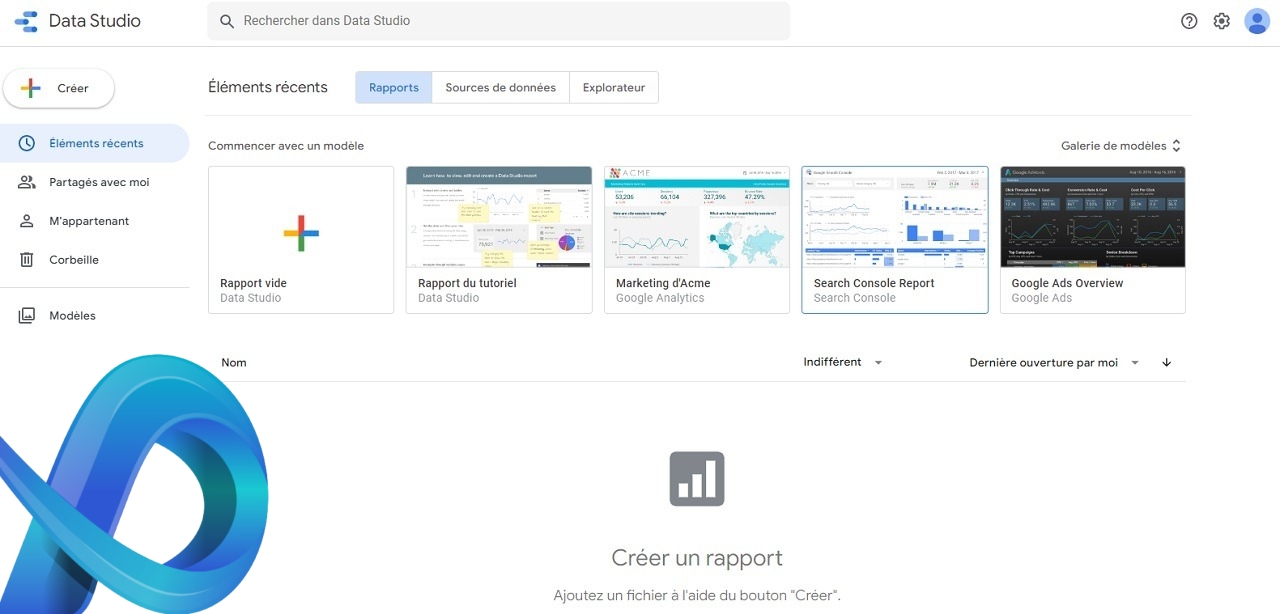The width and height of the screenshot is (1280, 614).
Task: Click the Éléments récents page heading
Action: [x=268, y=87]
